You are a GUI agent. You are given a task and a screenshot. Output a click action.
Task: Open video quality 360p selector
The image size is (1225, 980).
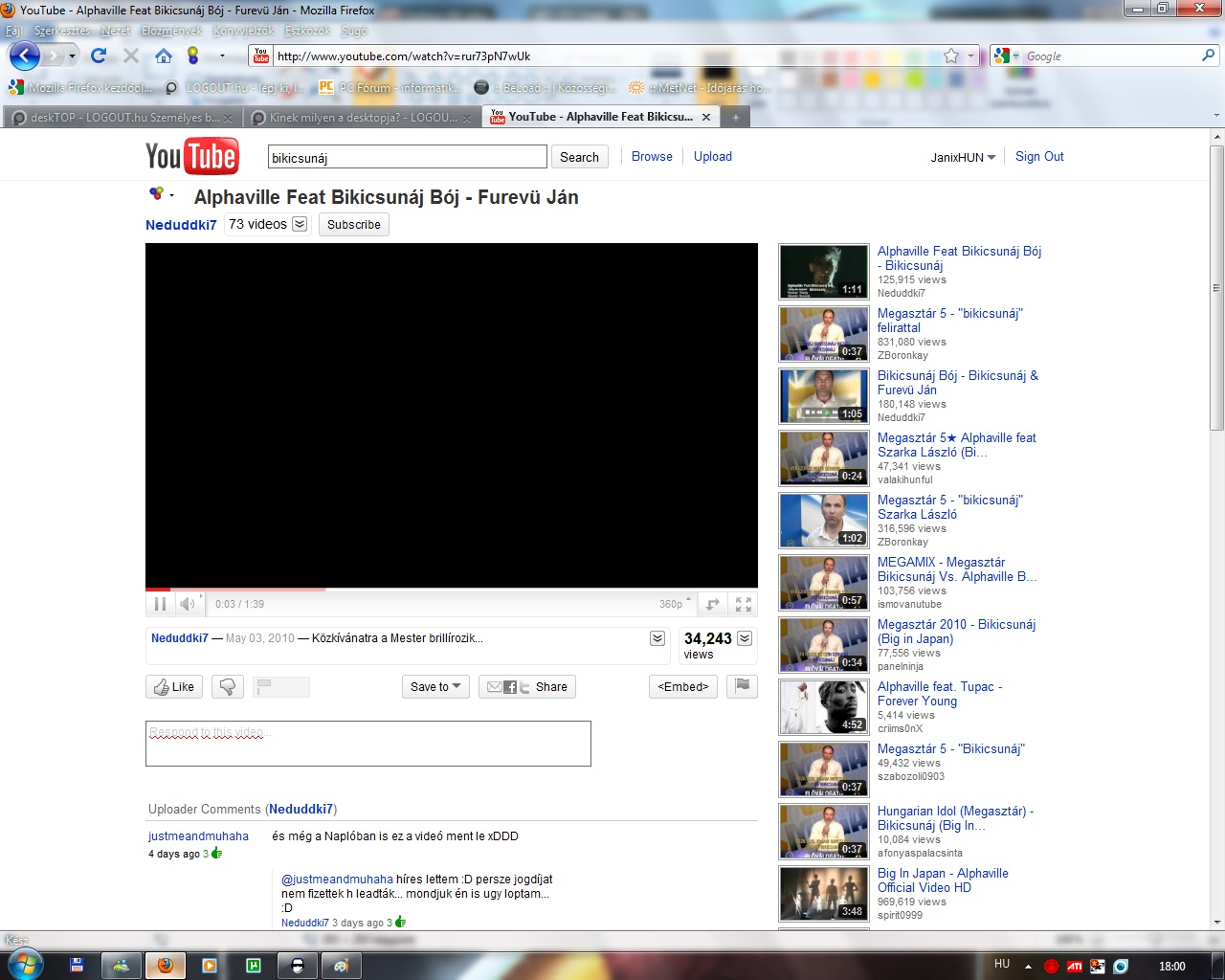click(675, 604)
